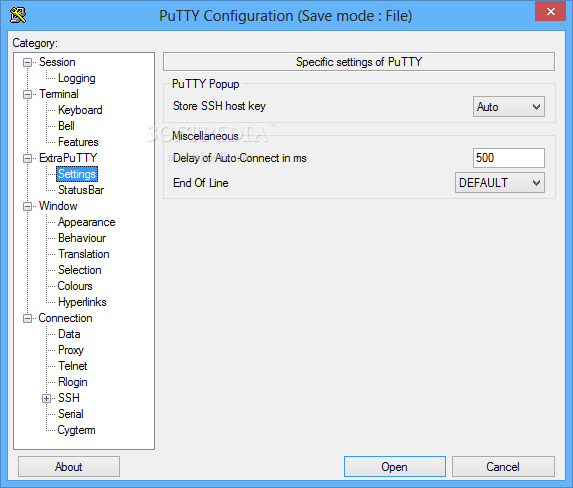The width and height of the screenshot is (573, 488).
Task: Collapse the ExtraPuTTY tree node
Action: (x=27, y=158)
